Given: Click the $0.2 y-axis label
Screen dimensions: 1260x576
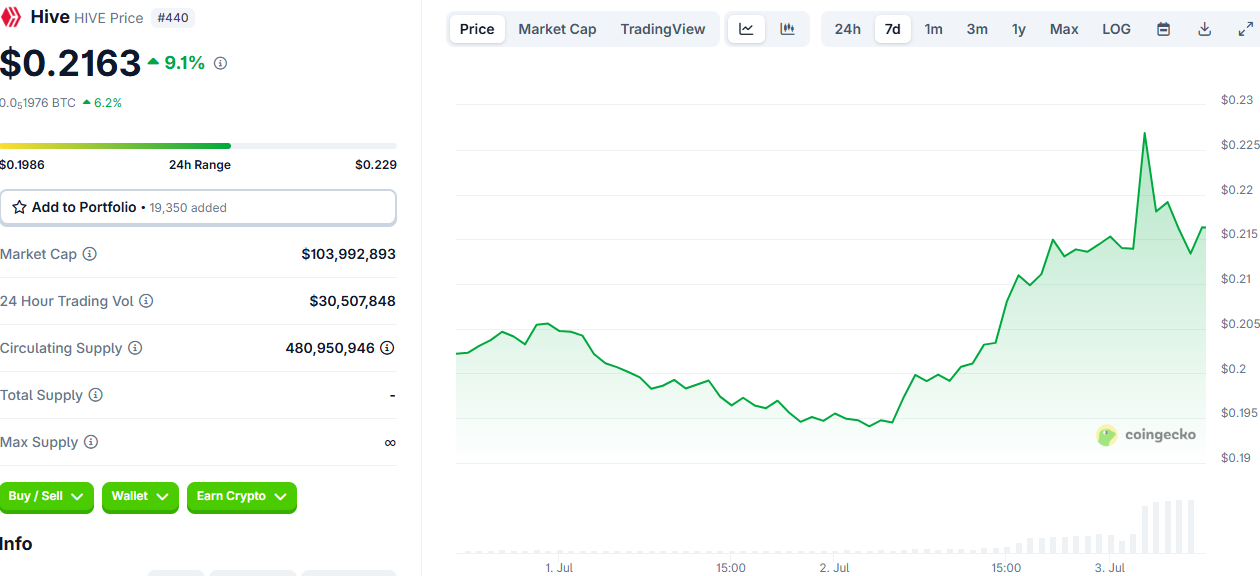Looking at the screenshot, I should click(1232, 369).
